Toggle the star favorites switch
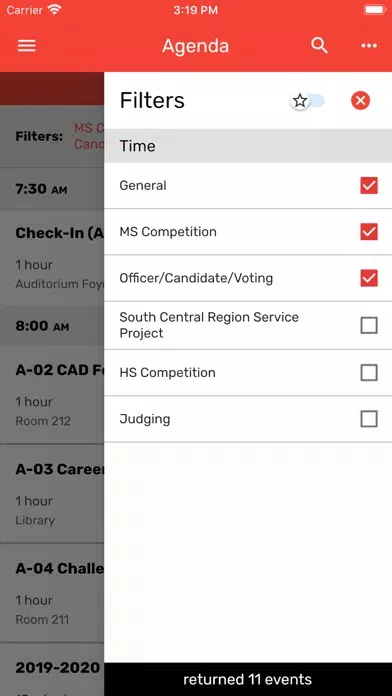392x696 pixels. coord(308,101)
